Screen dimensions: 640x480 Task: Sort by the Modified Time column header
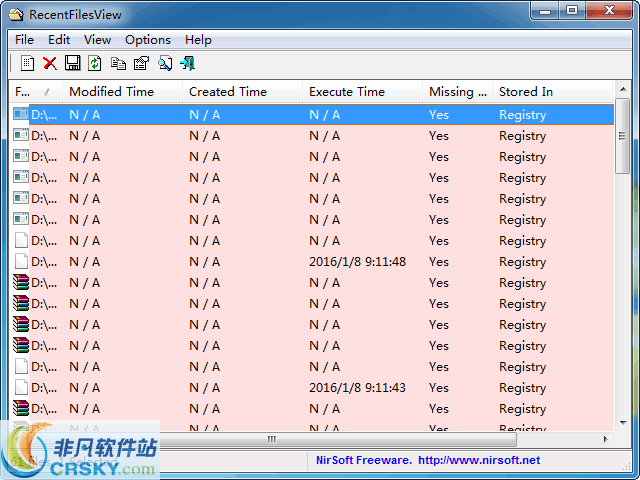122,91
